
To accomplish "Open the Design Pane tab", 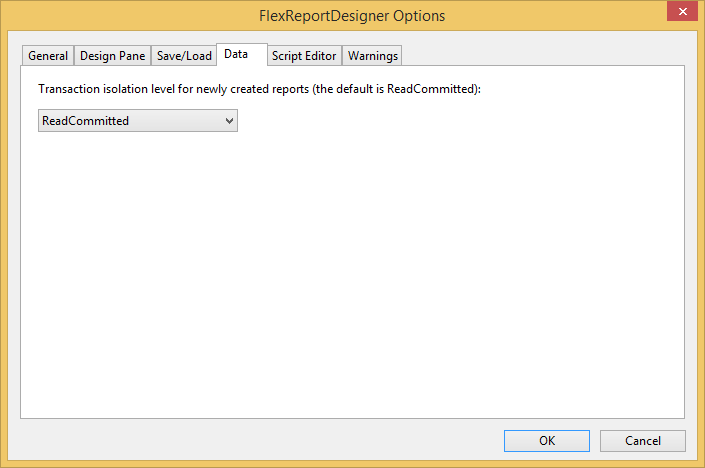I will coord(112,56).
